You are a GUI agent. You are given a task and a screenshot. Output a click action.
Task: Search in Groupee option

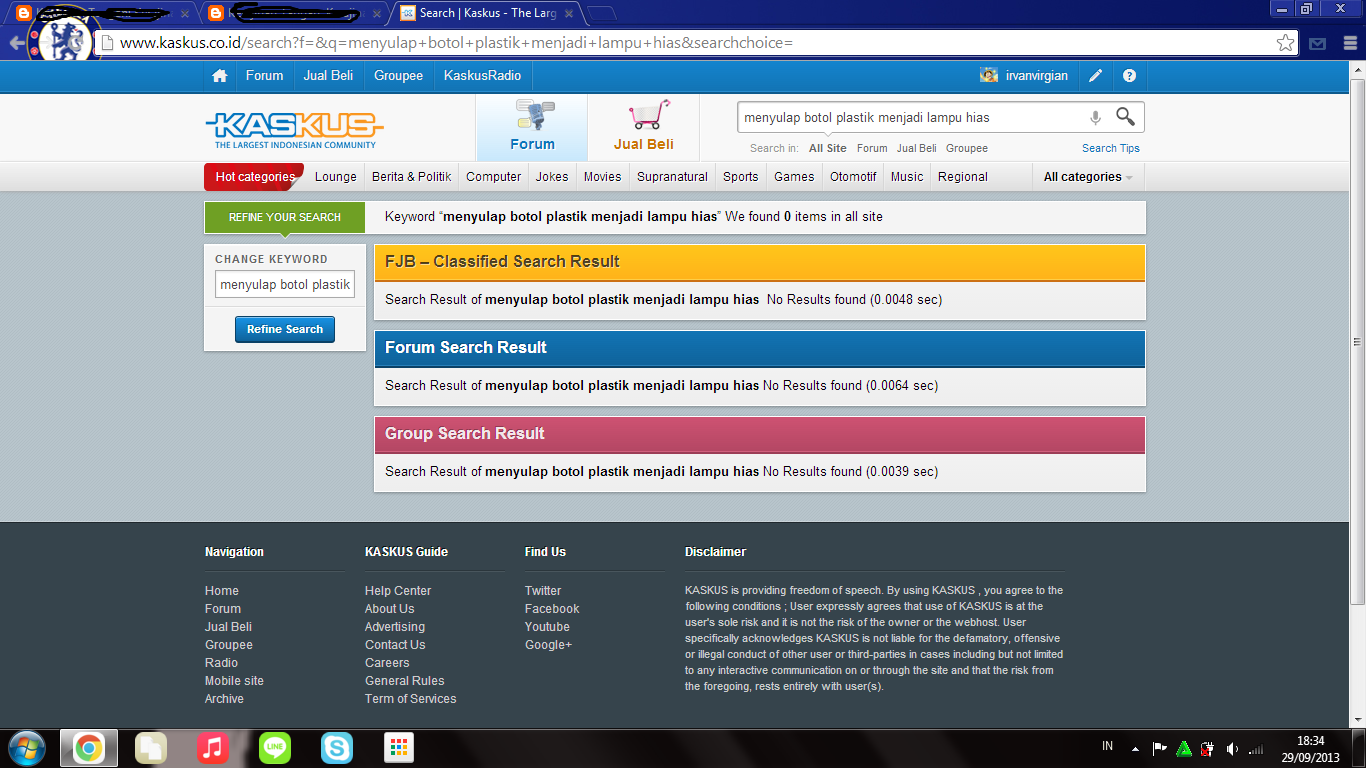tap(967, 148)
